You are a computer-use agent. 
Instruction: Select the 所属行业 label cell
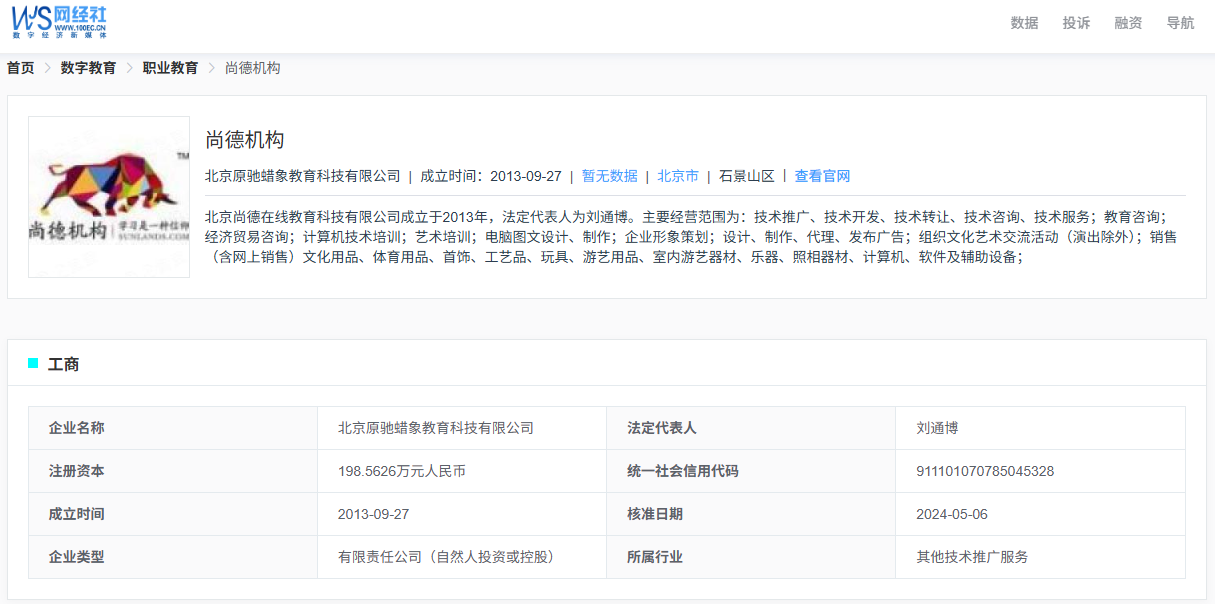coord(751,557)
